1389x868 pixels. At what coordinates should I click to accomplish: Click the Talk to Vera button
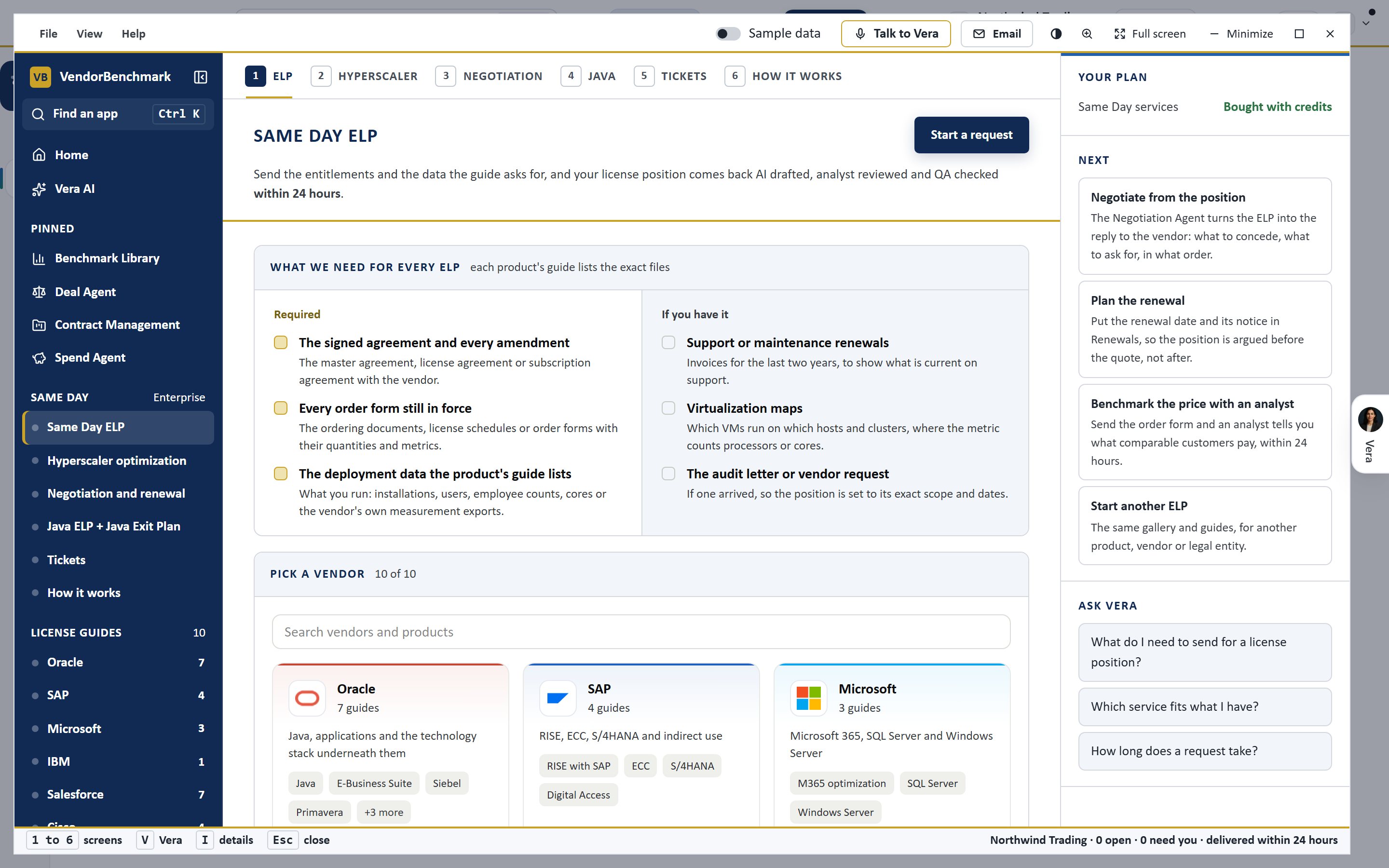point(896,34)
